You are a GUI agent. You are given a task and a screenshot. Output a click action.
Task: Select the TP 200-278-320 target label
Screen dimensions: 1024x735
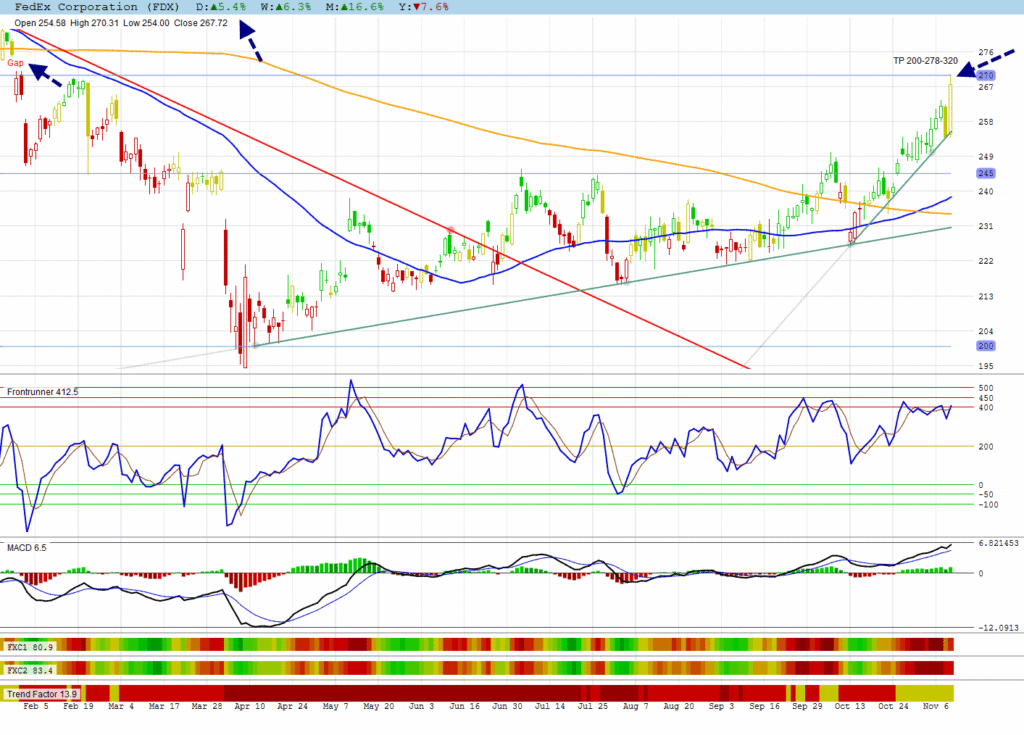point(925,61)
